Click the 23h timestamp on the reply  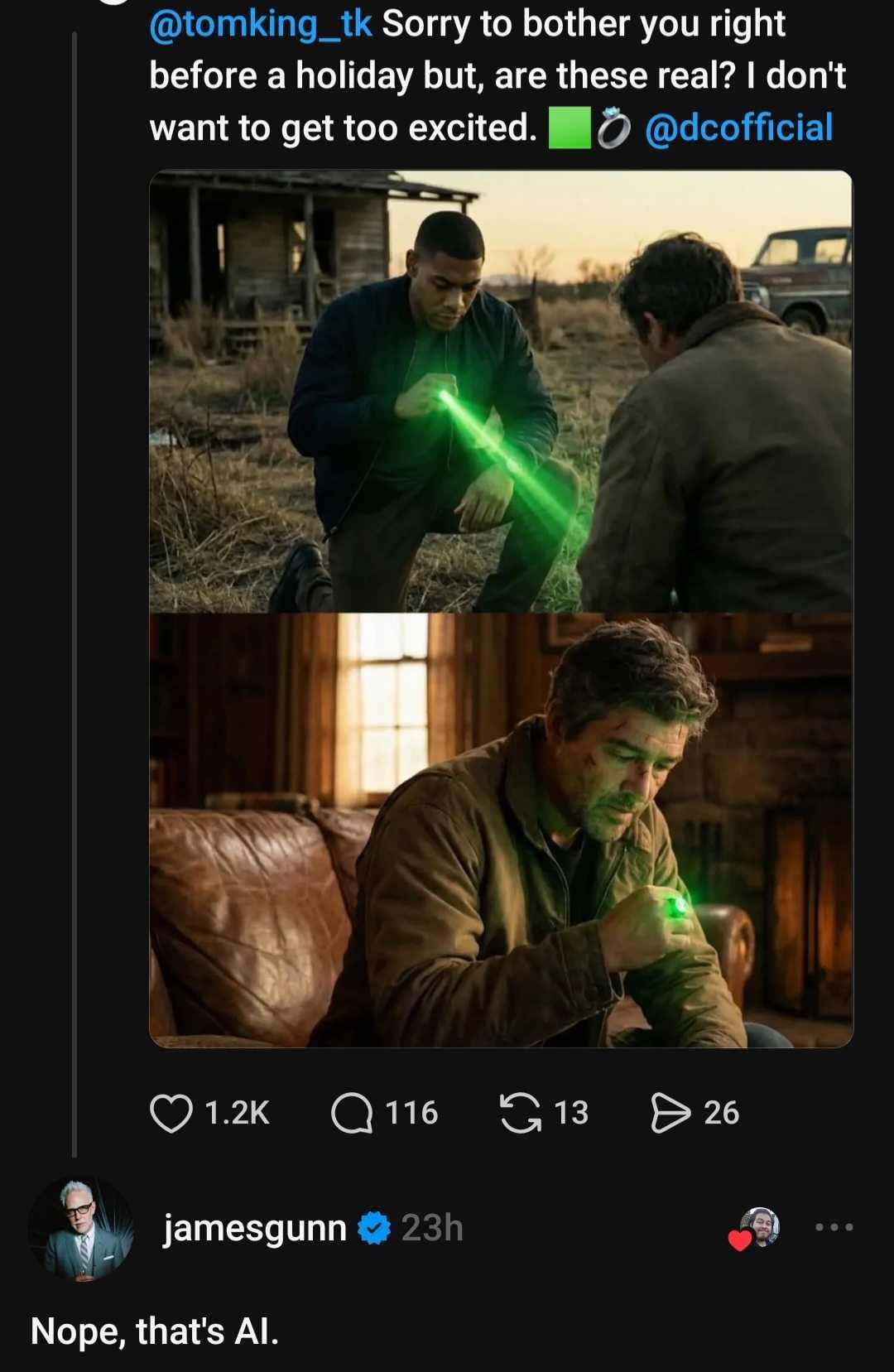tap(432, 1227)
